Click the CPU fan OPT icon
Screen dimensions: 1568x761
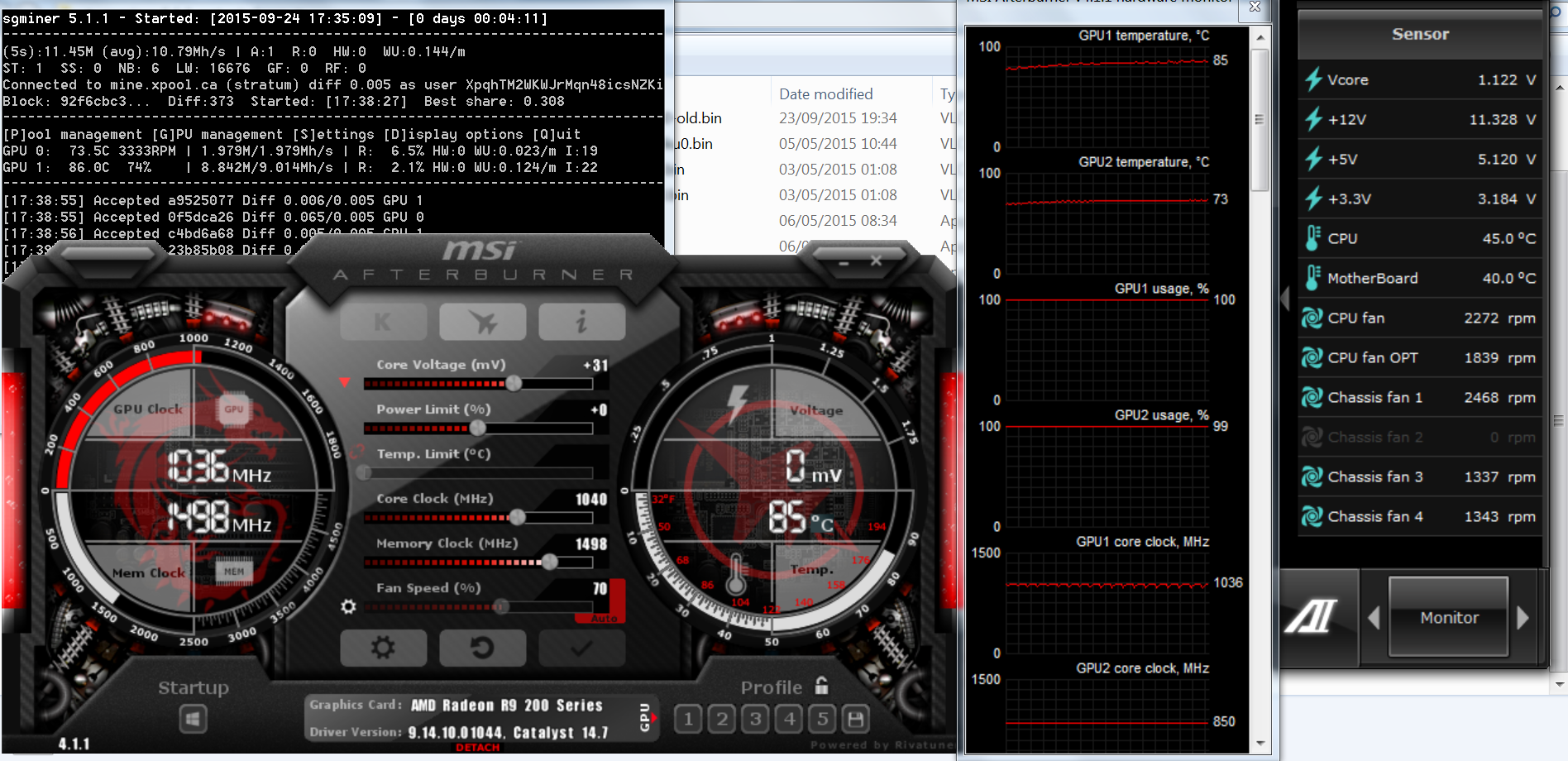coord(1312,357)
